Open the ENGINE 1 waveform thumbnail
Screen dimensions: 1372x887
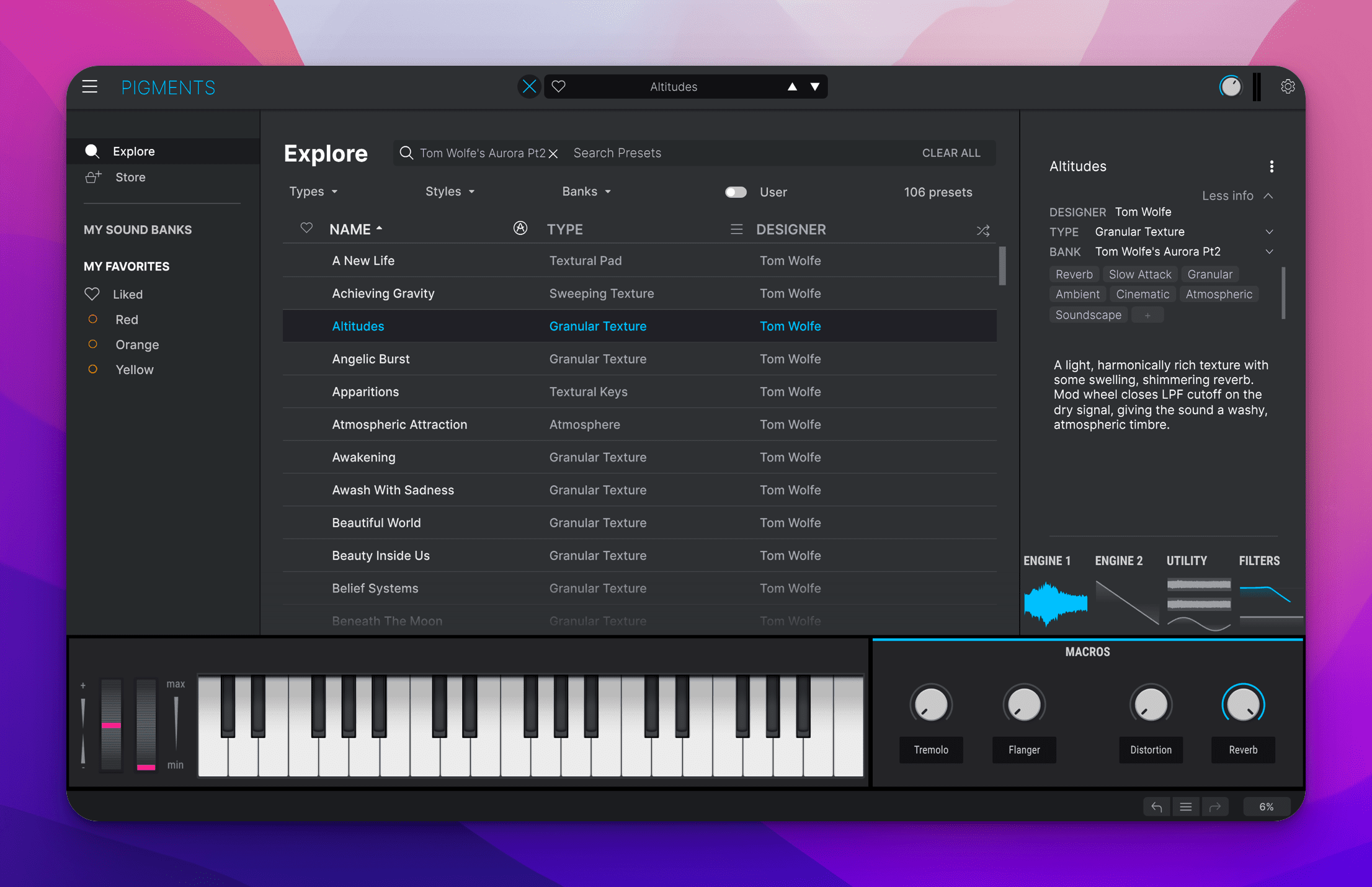point(1055,604)
